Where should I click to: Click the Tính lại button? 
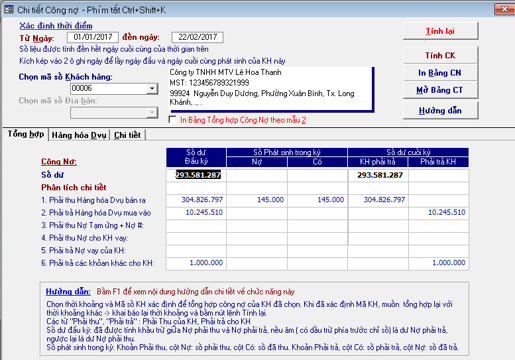click(x=440, y=31)
